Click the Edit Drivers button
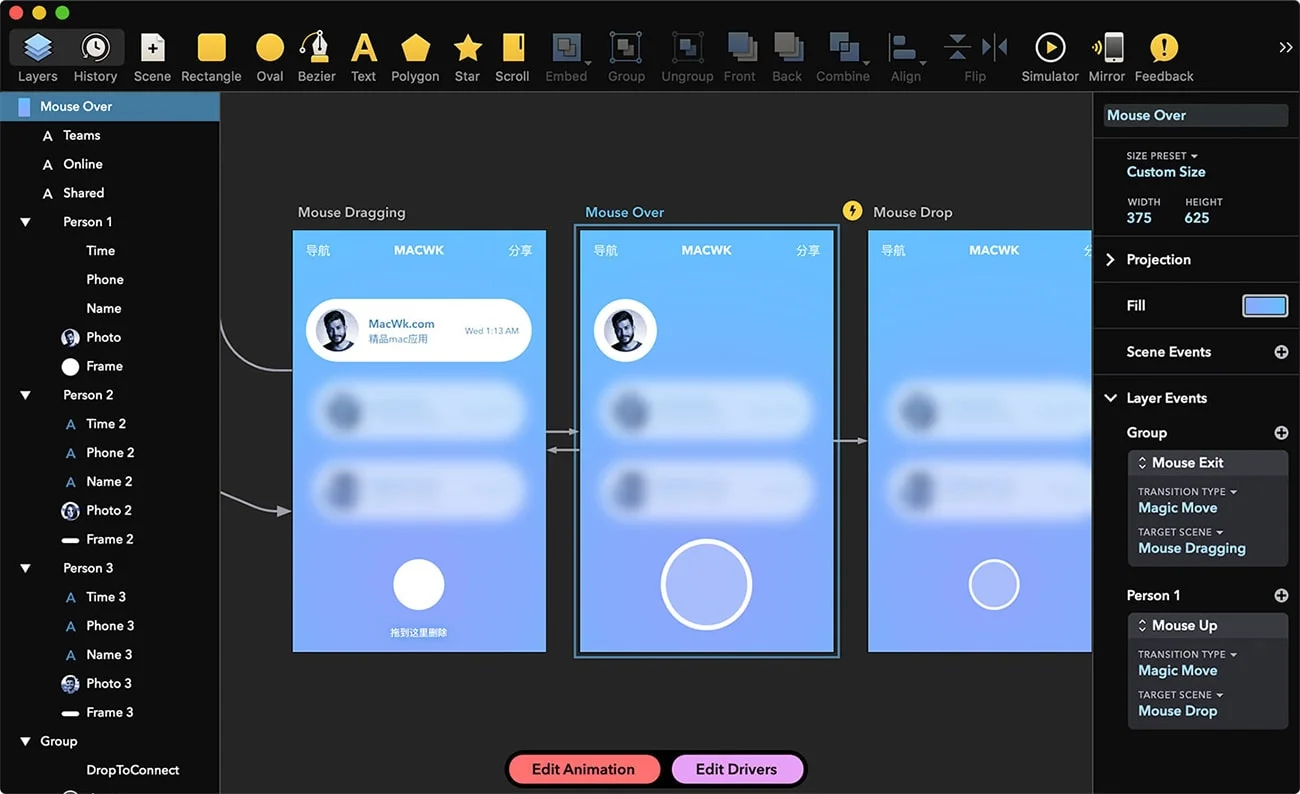The width and height of the screenshot is (1300, 794). click(x=737, y=769)
